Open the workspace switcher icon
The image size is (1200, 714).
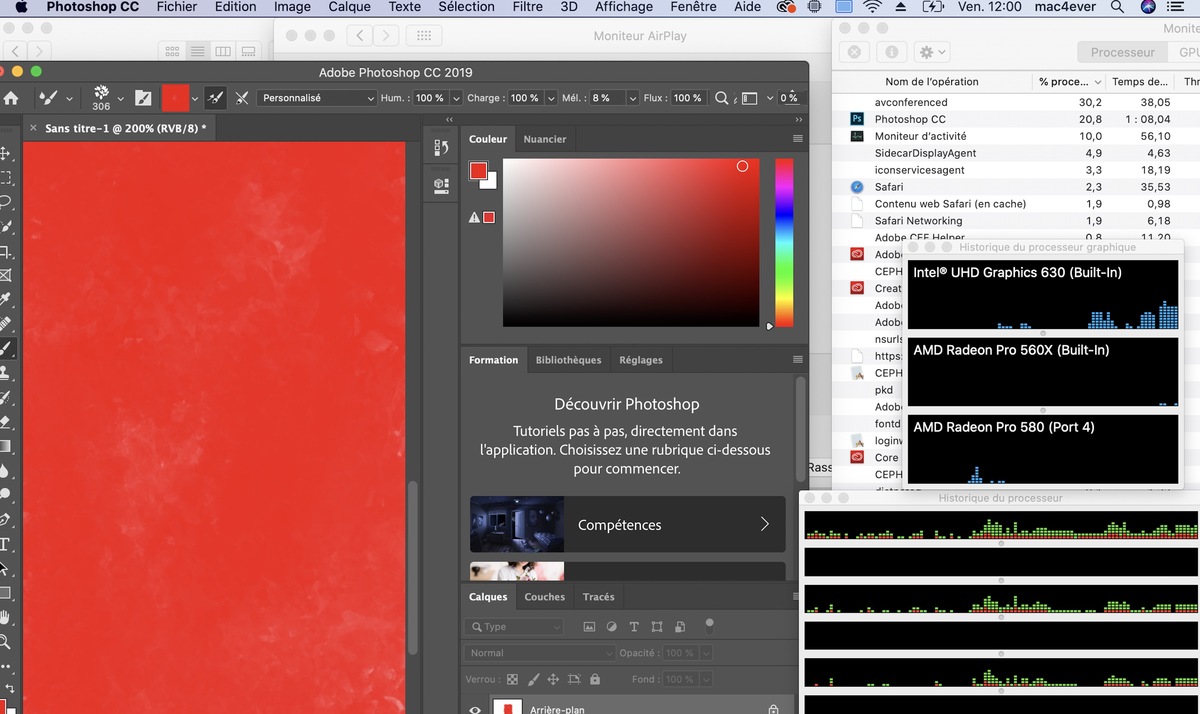click(x=751, y=98)
